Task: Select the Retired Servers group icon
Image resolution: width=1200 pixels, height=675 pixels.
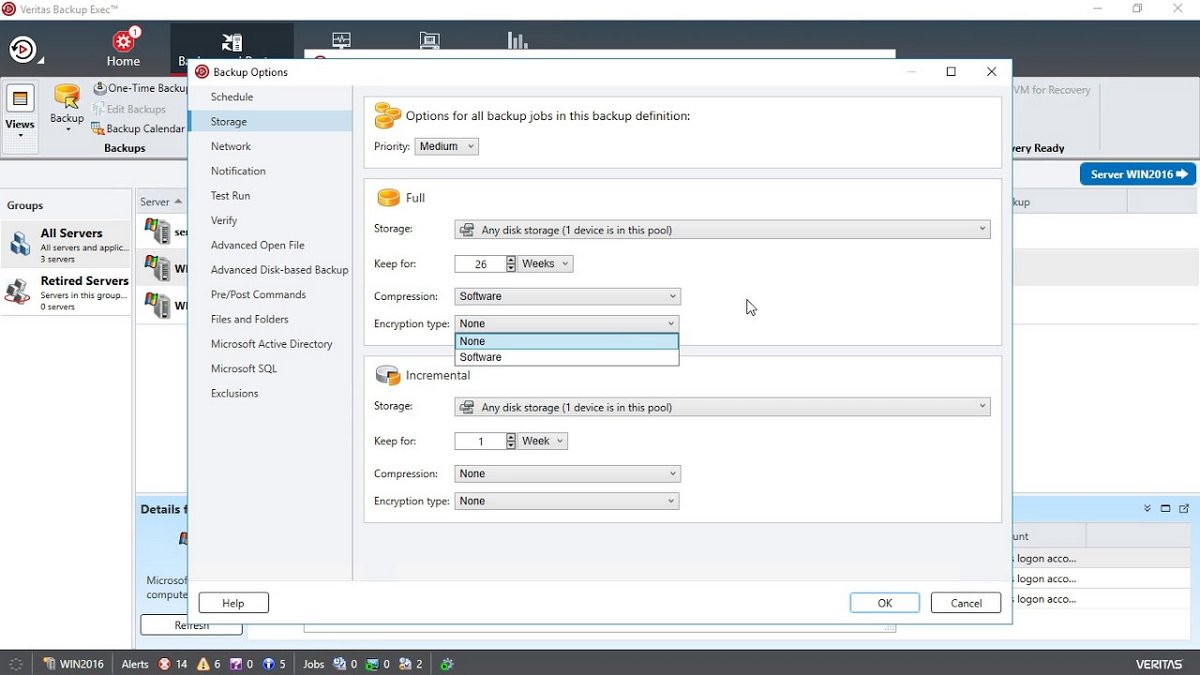Action: click(19, 291)
